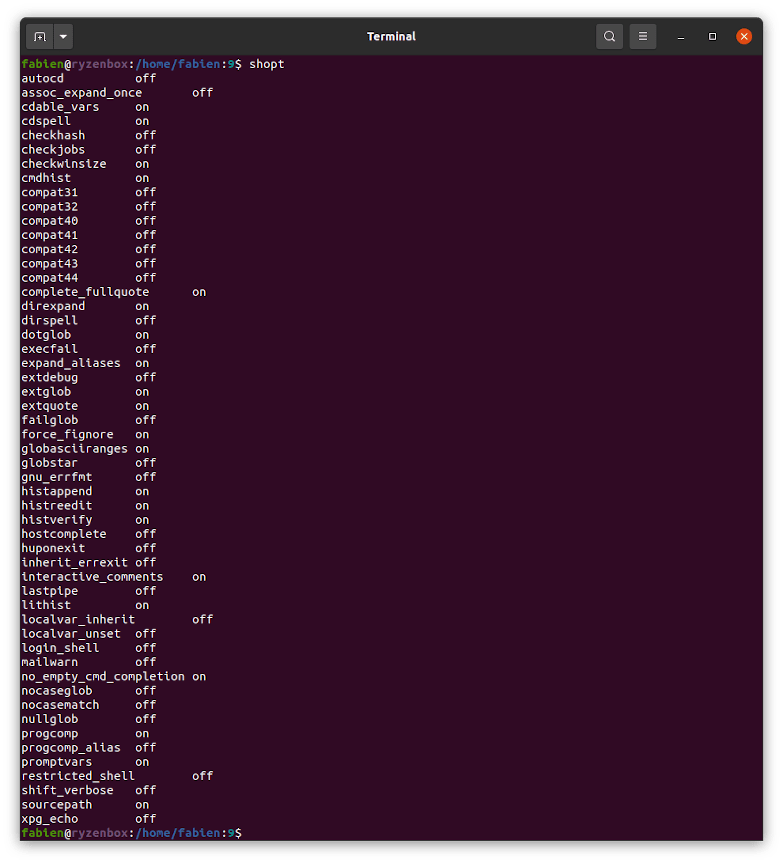The image size is (783, 863).
Task: Click the 'globstar' option entry
Action: (49, 462)
